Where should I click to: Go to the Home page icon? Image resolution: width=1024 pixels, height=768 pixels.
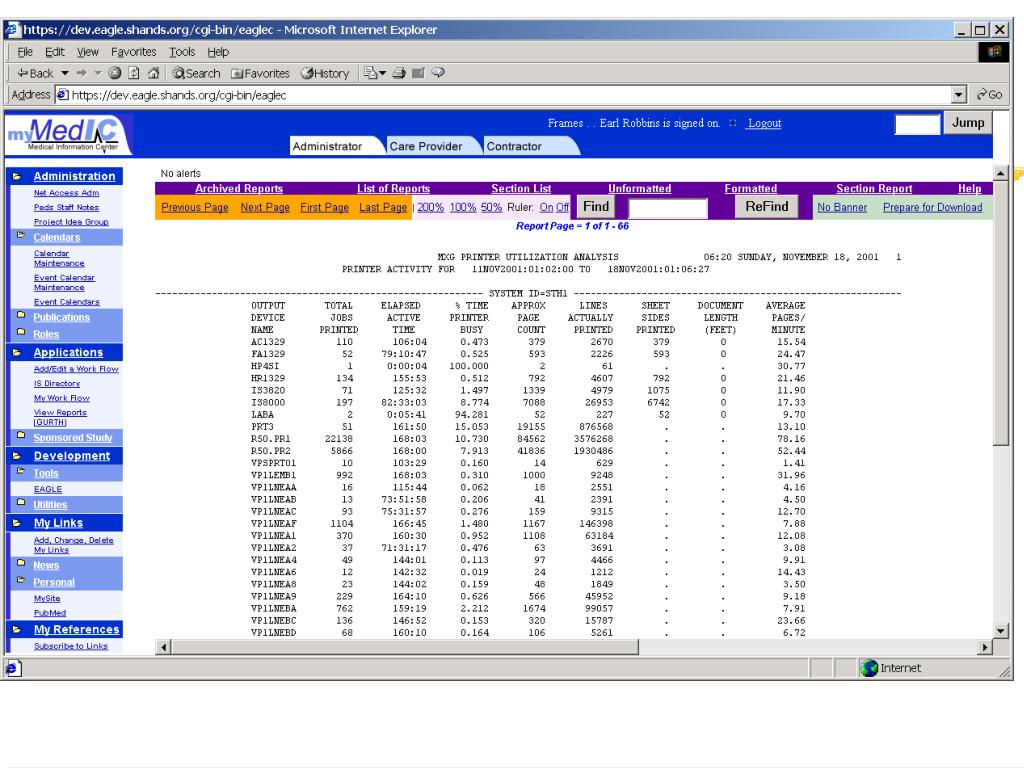153,73
